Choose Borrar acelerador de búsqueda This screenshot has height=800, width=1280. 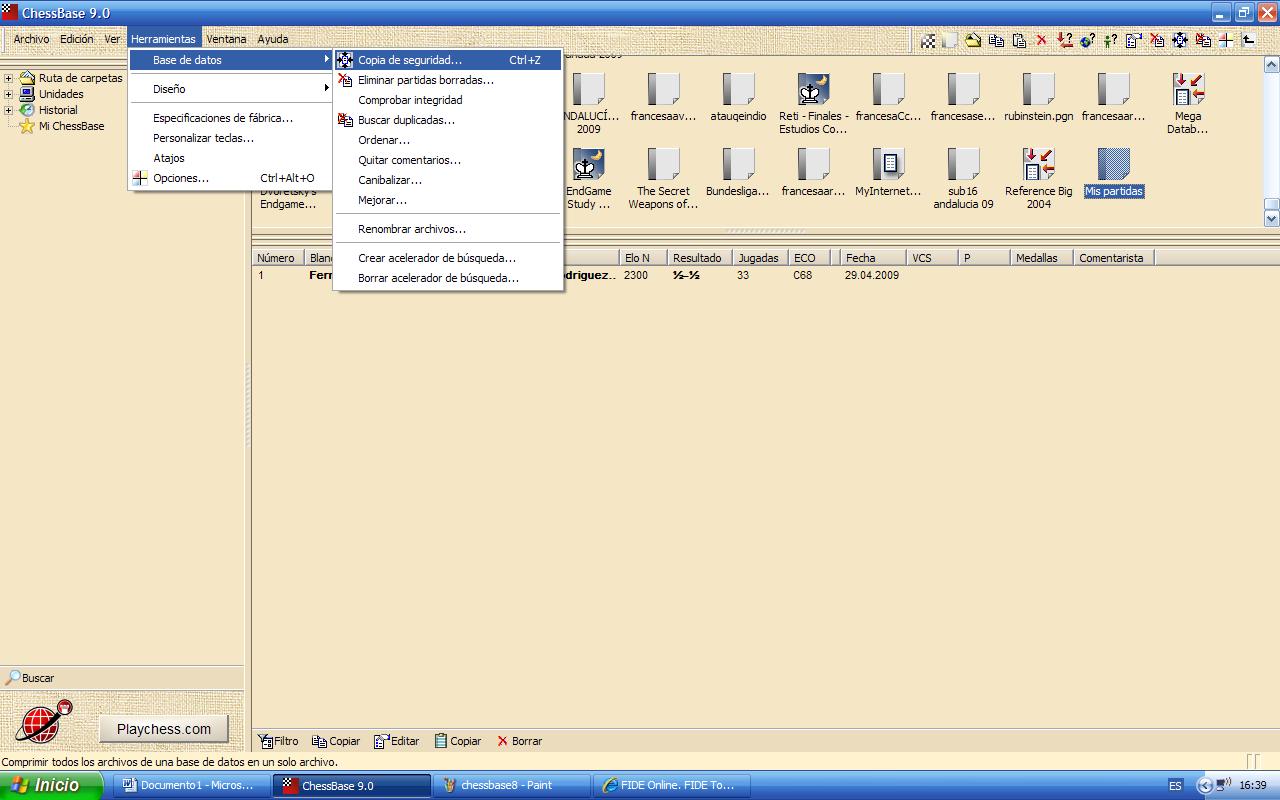click(448, 278)
